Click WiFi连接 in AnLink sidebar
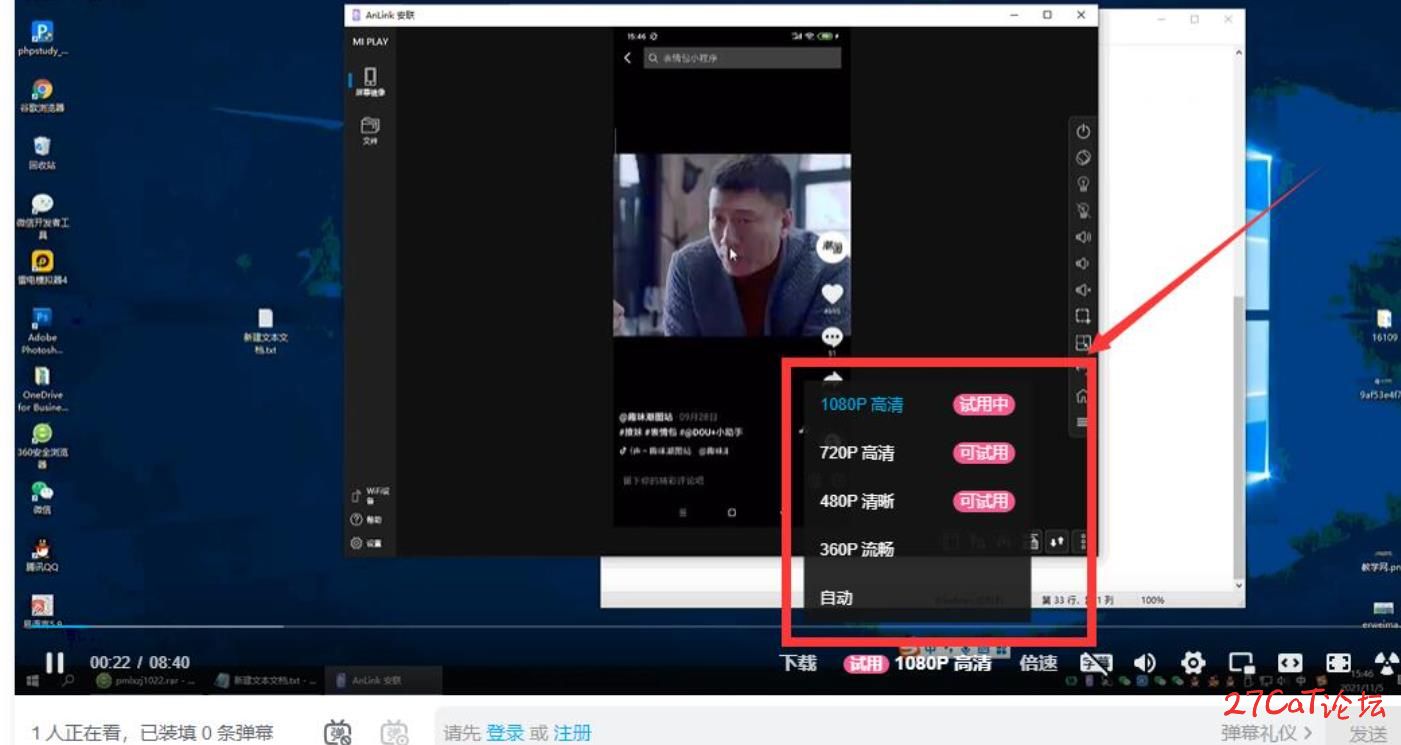Image resolution: width=1401 pixels, height=745 pixels. point(371,495)
